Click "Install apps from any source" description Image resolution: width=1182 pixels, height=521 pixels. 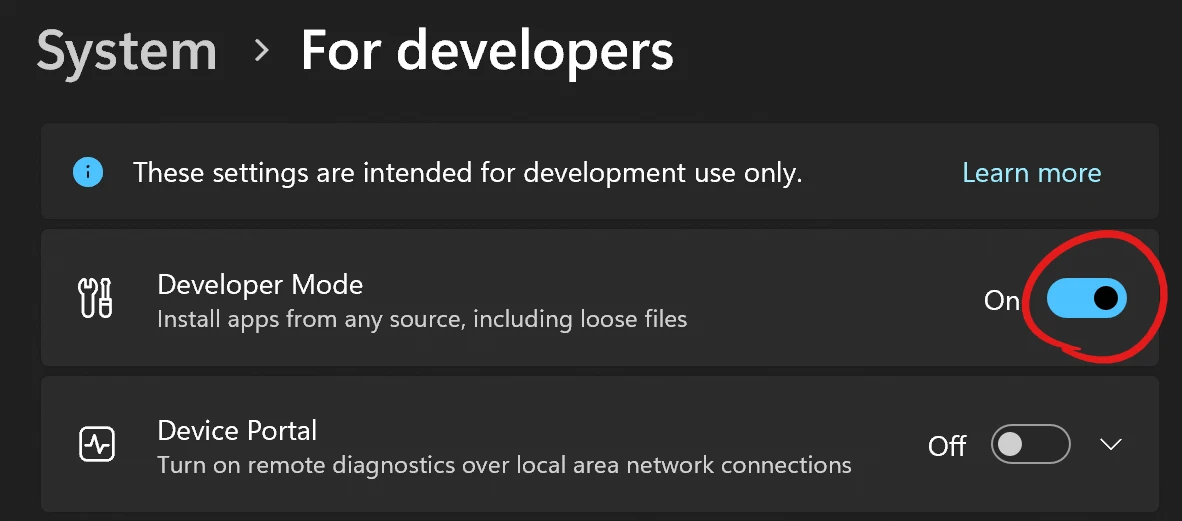422,320
